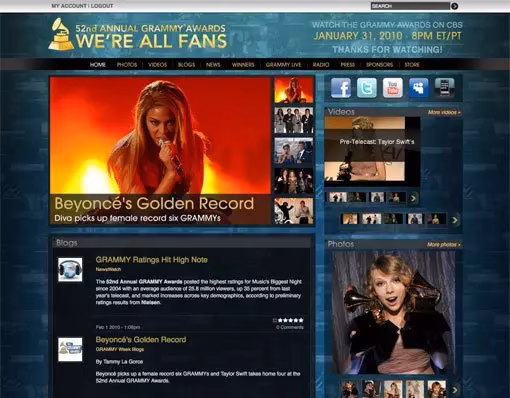
Task: Open WINNERS navigation item
Action: tap(243, 65)
